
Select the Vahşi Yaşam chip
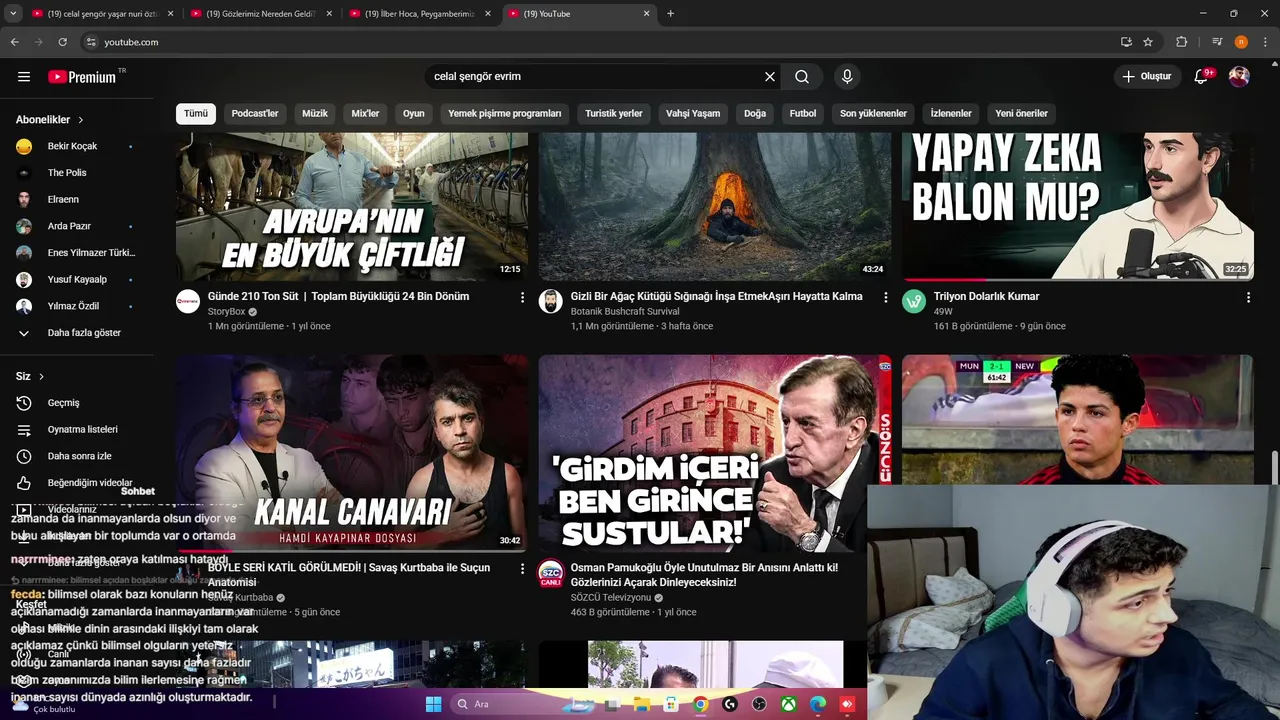[x=693, y=113]
